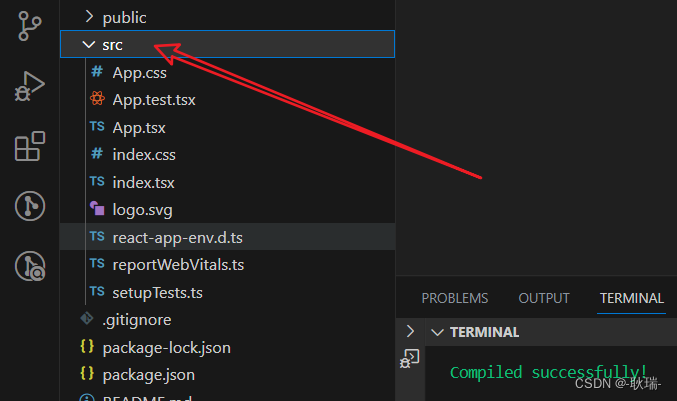
Task: Switch to the OUTPUT panel tab
Action: [x=544, y=298]
